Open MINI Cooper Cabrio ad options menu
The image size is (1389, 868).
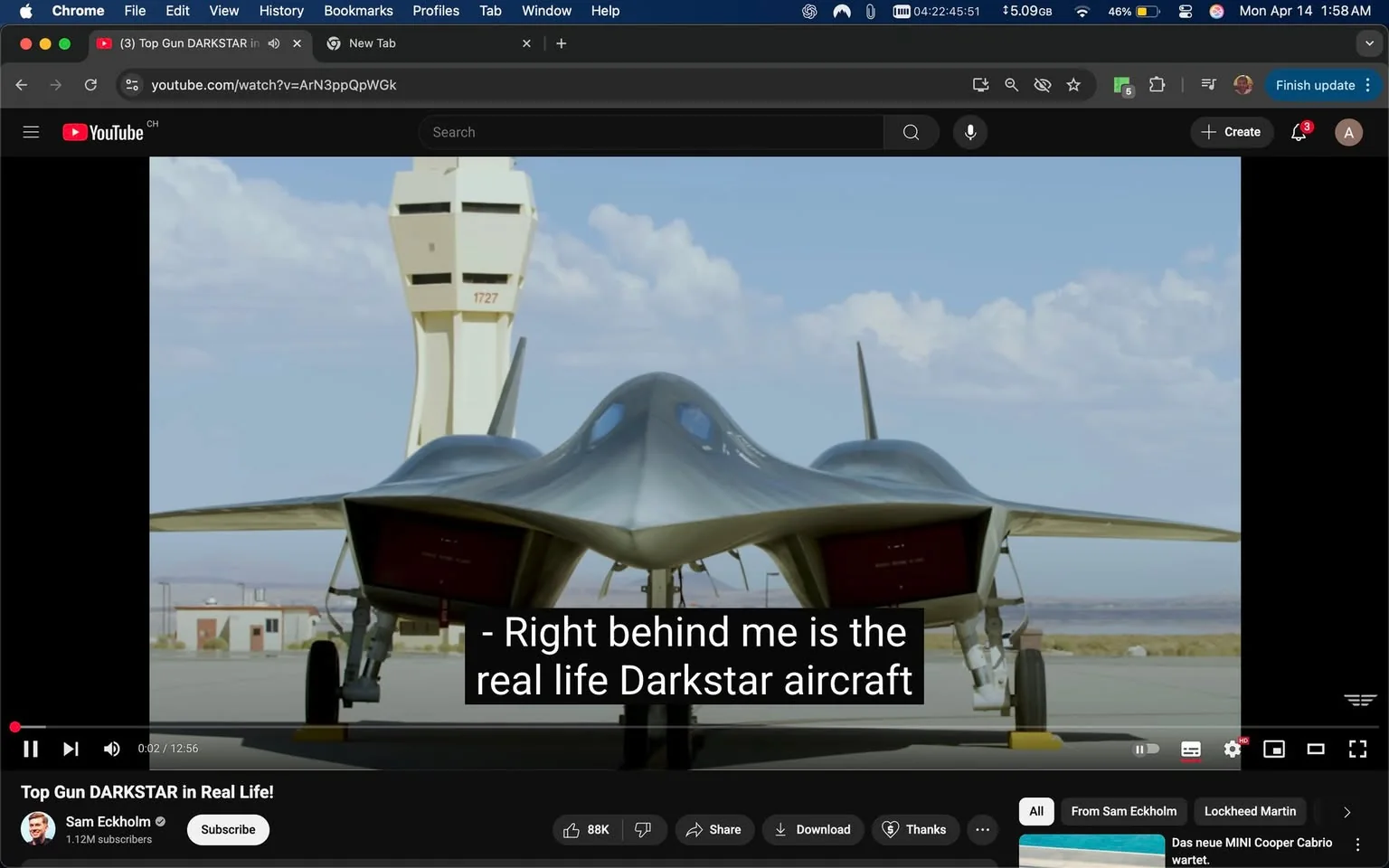pyautogui.click(x=1357, y=844)
